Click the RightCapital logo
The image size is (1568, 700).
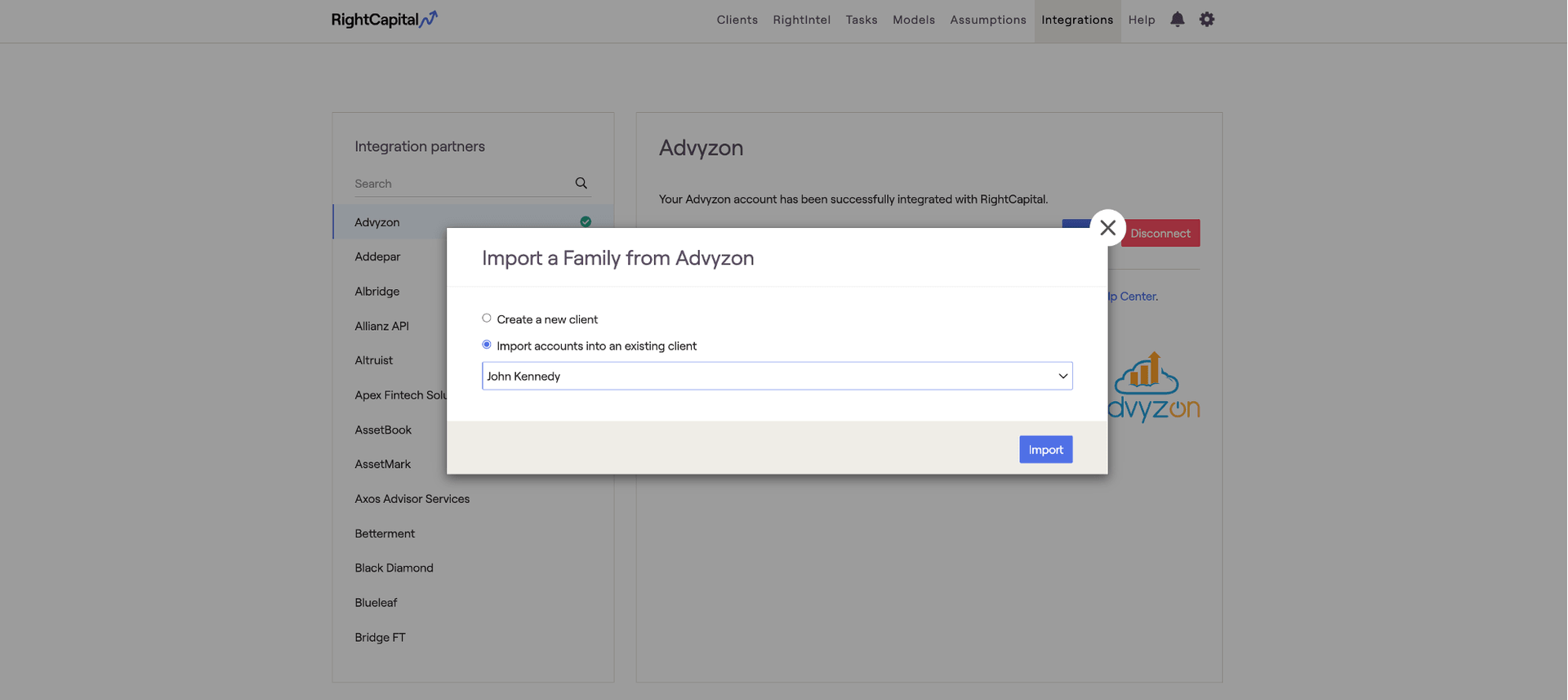(x=384, y=20)
